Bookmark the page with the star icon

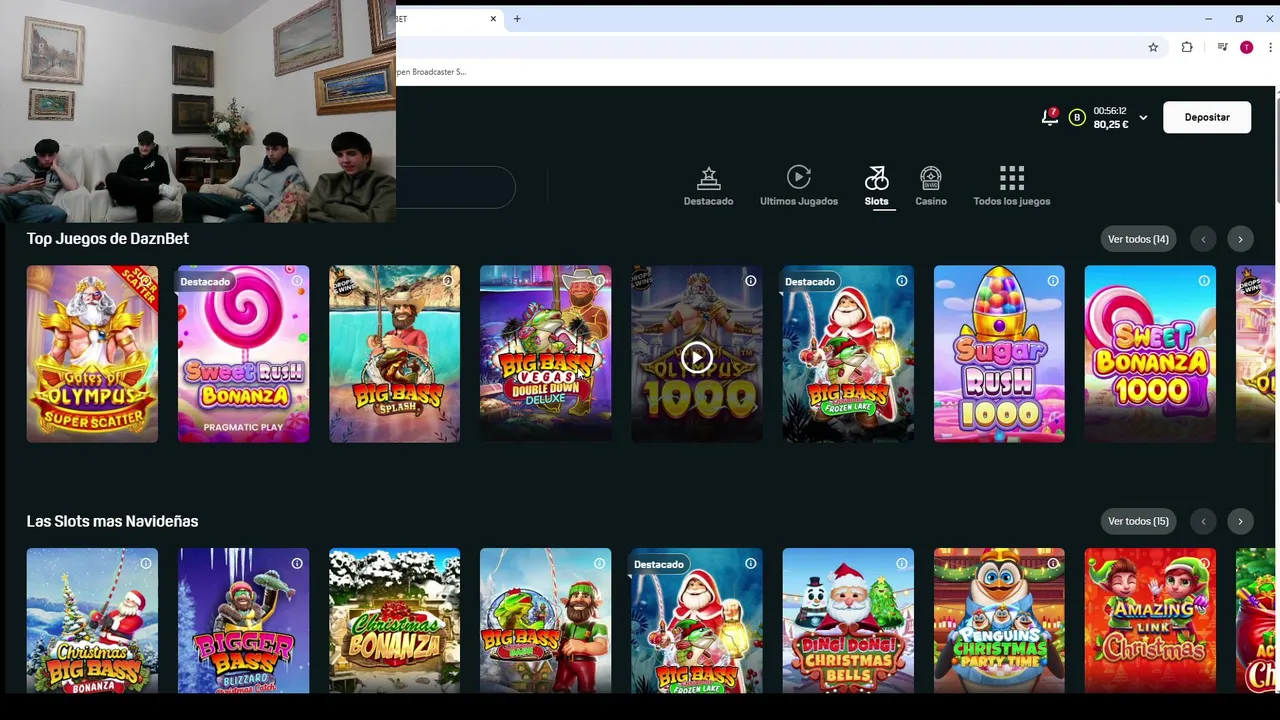tap(1153, 47)
